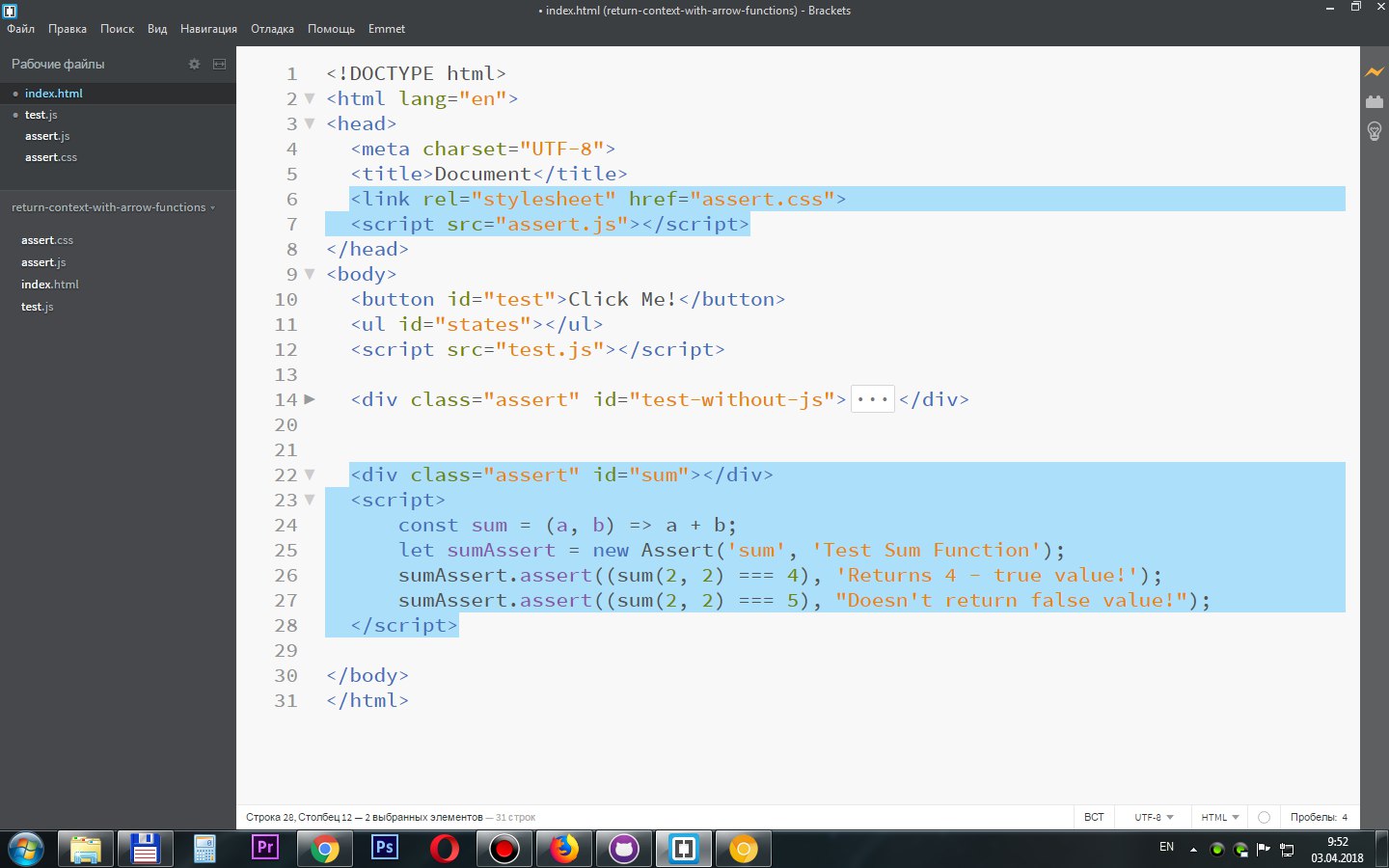Open the HTML language mode dropdown
1389x868 pixels.
click(x=1219, y=817)
